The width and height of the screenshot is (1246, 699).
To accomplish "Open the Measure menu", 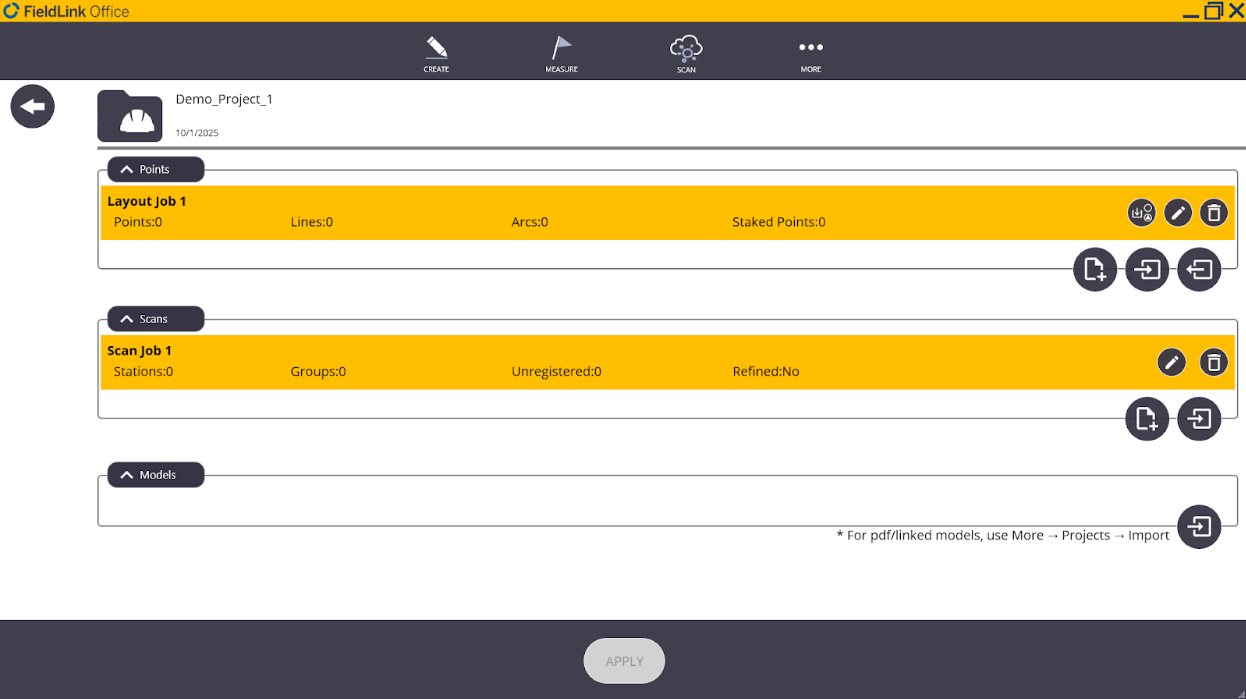I will 561,53.
